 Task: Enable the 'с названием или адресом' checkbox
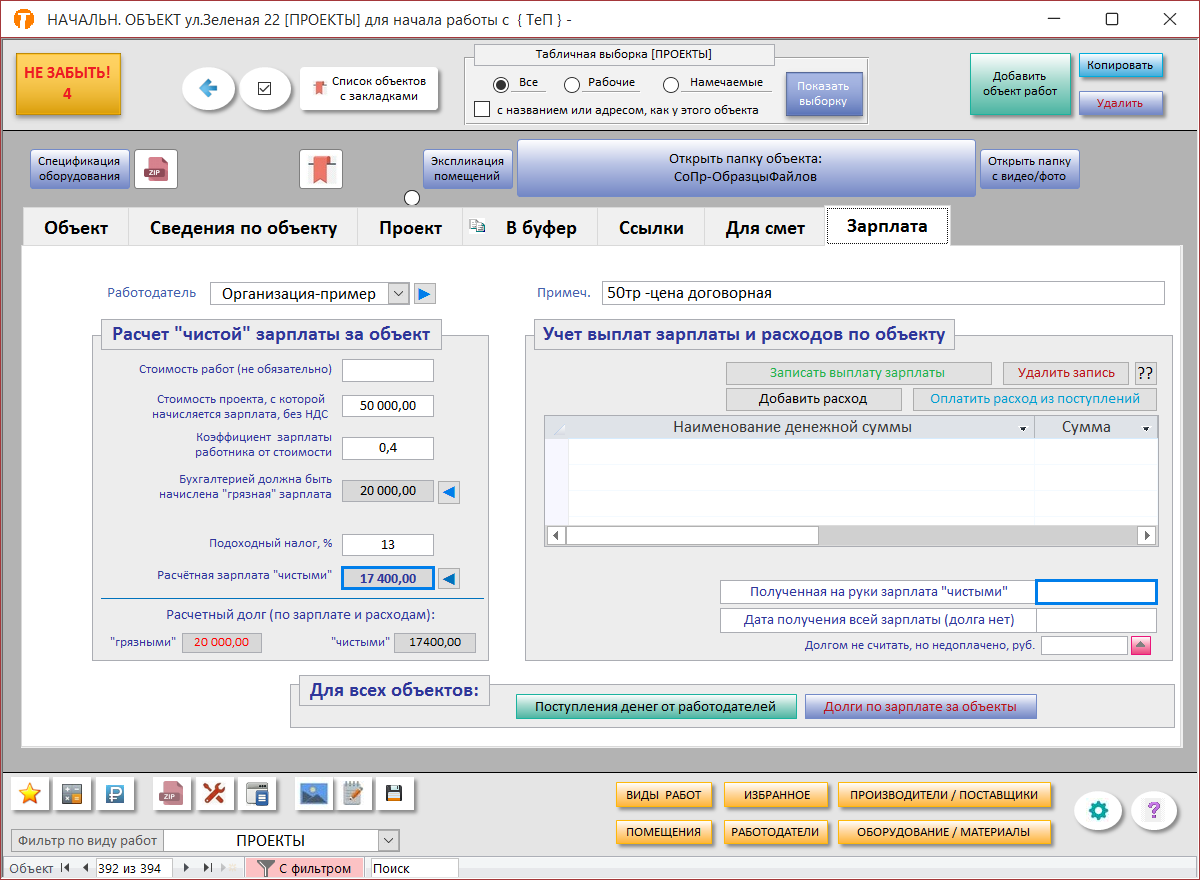point(482,109)
